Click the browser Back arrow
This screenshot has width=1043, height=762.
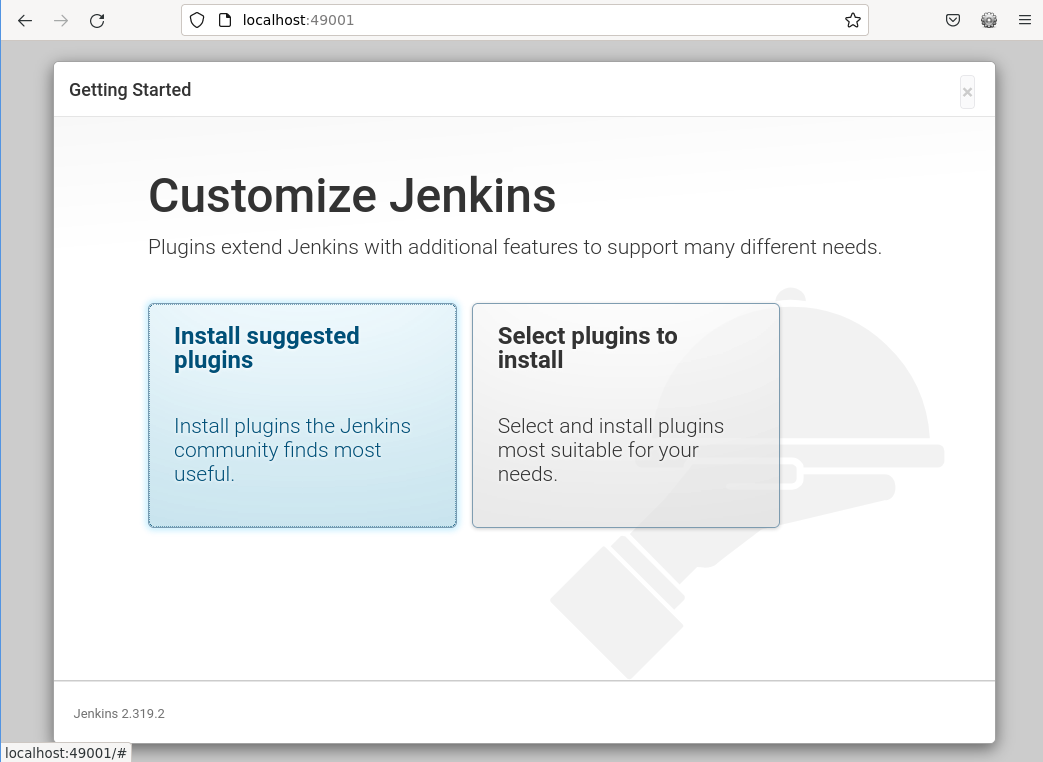pyautogui.click(x=25, y=20)
